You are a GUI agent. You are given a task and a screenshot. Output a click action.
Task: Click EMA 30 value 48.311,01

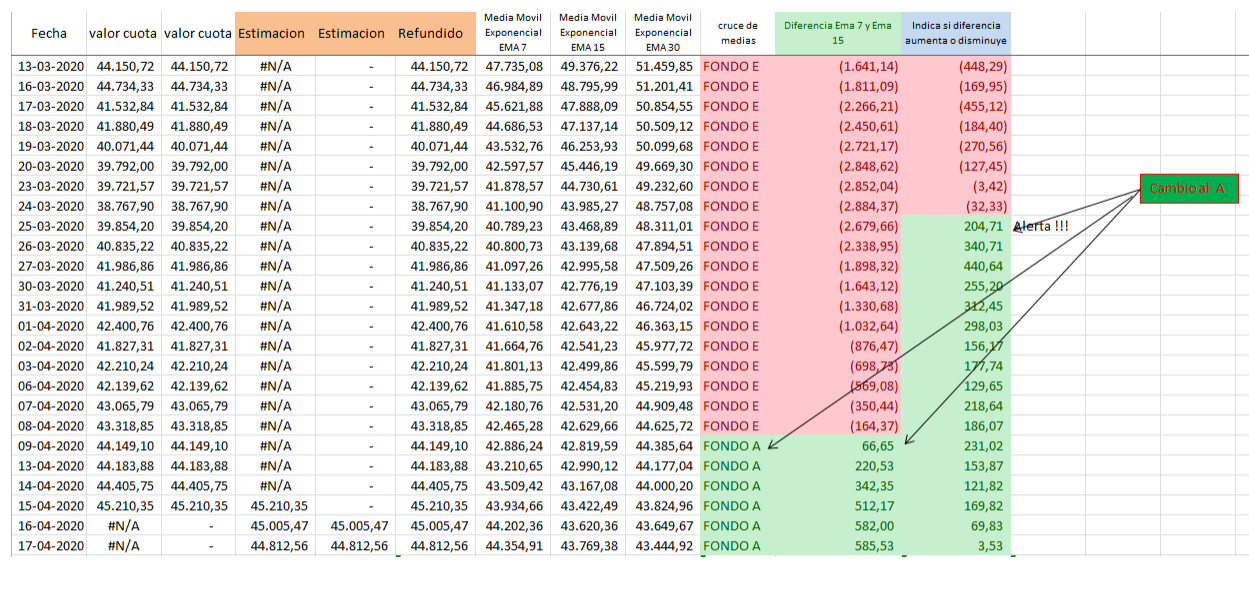click(664, 226)
